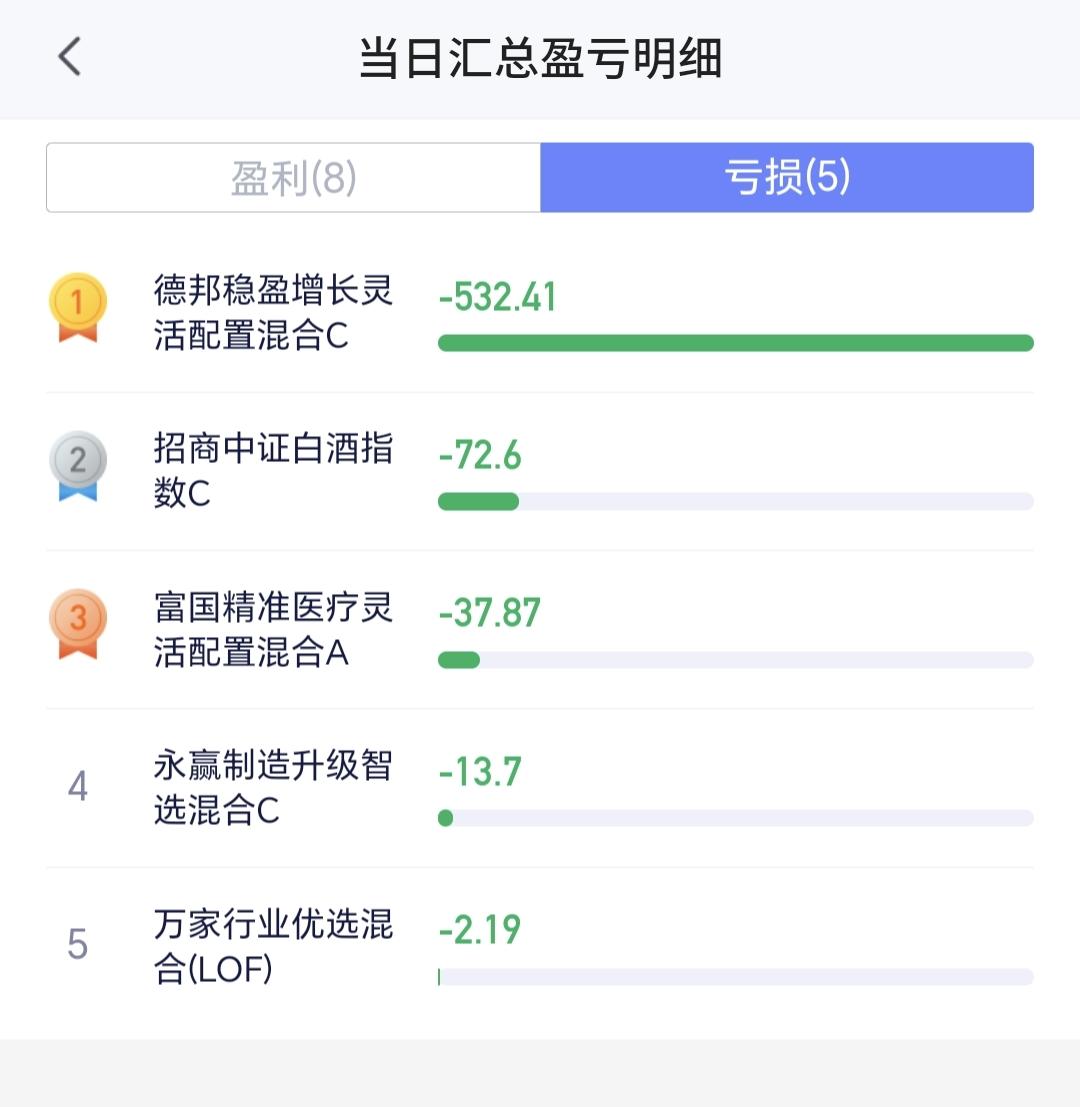Screen dimensions: 1080x1107
Task: Click the full green bar for -532.41
Action: point(736,343)
